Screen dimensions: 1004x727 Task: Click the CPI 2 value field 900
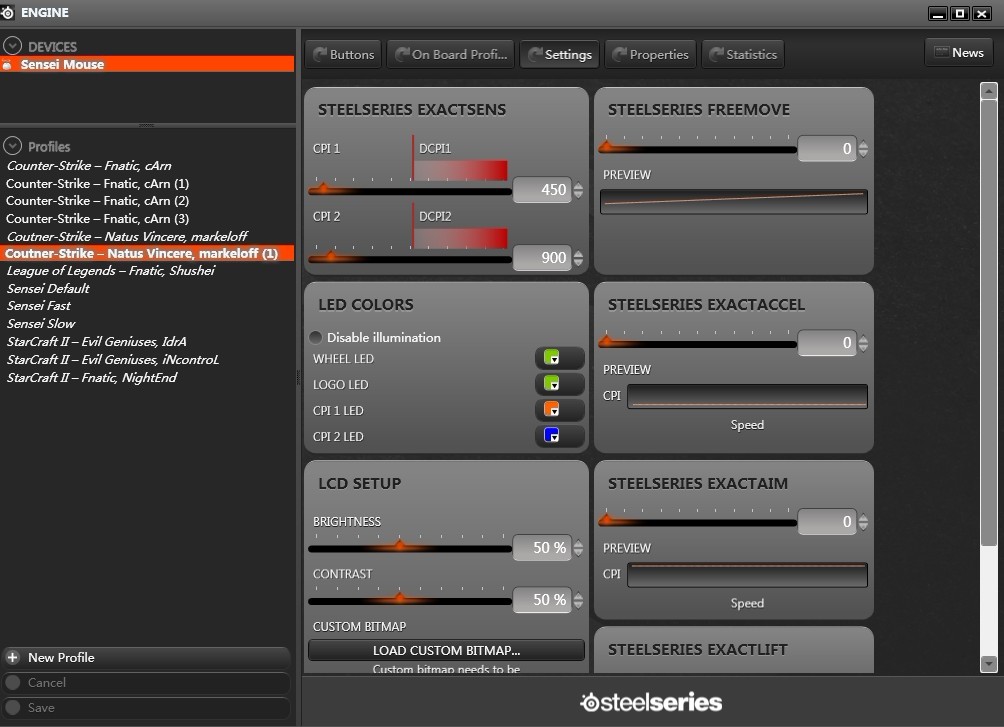click(542, 257)
